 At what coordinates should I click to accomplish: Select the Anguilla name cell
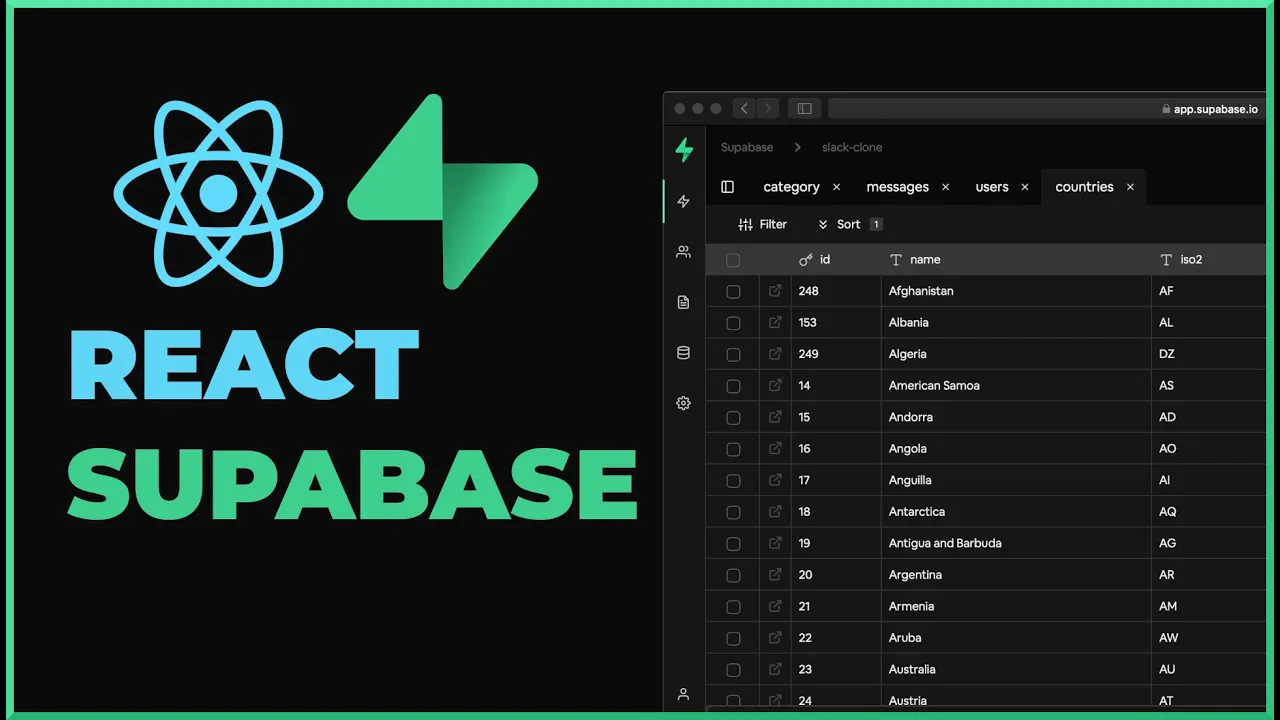pos(1016,480)
